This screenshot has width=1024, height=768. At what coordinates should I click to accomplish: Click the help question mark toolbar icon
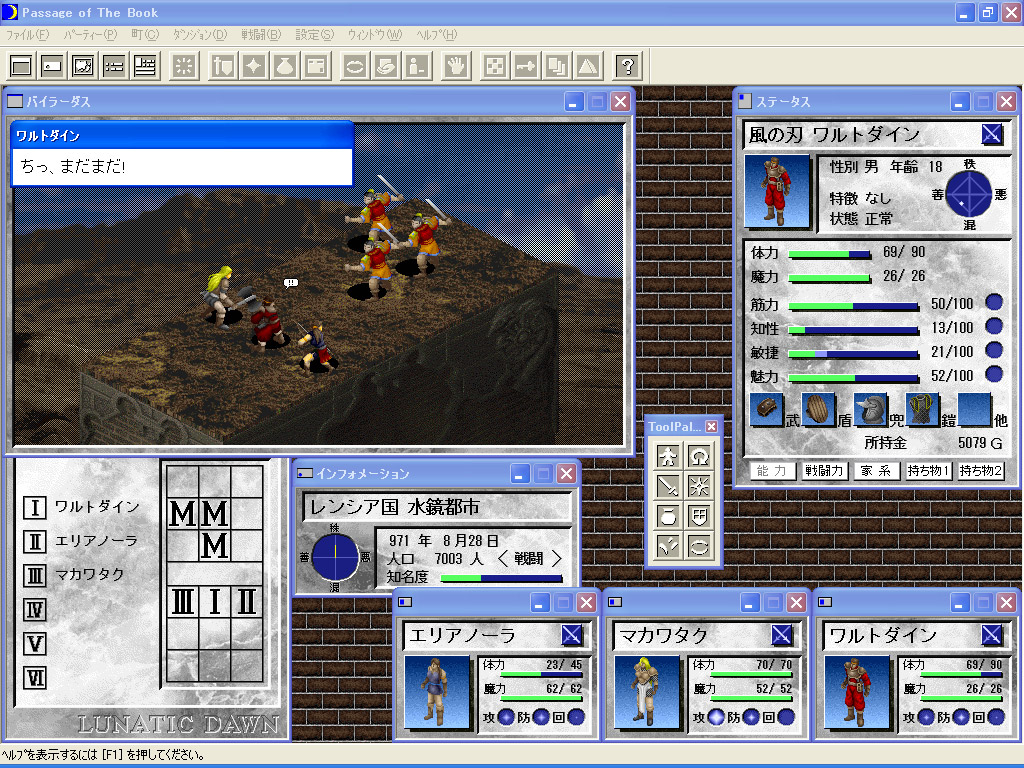pyautogui.click(x=627, y=66)
